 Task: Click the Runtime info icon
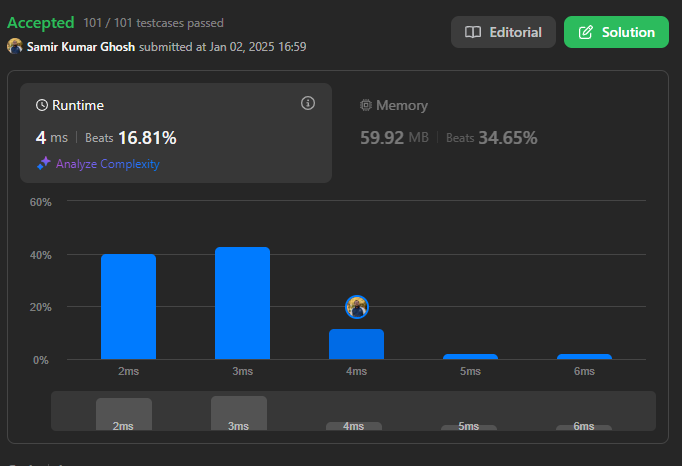pos(308,103)
